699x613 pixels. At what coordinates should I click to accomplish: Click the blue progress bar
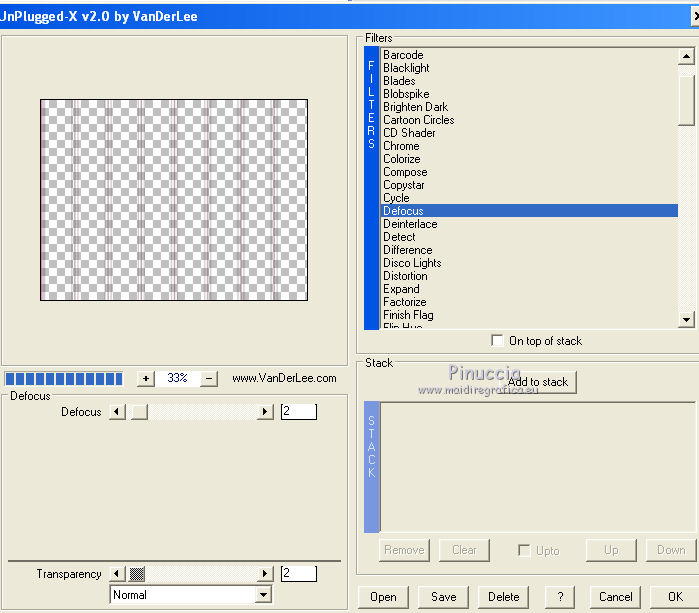(63, 378)
